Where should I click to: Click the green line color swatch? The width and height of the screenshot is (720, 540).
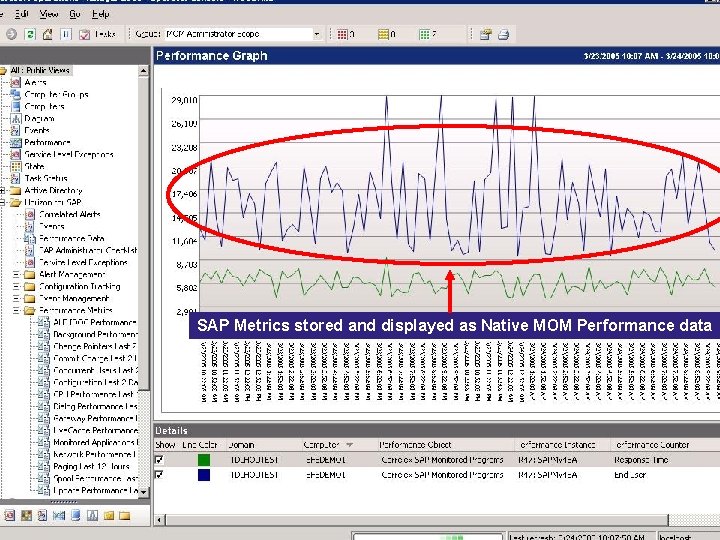[204, 460]
